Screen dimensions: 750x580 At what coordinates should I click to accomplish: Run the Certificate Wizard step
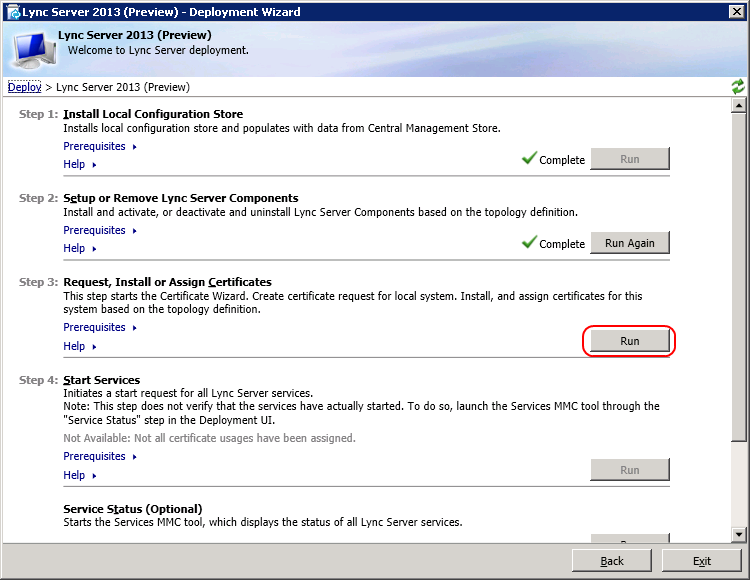click(x=629, y=341)
